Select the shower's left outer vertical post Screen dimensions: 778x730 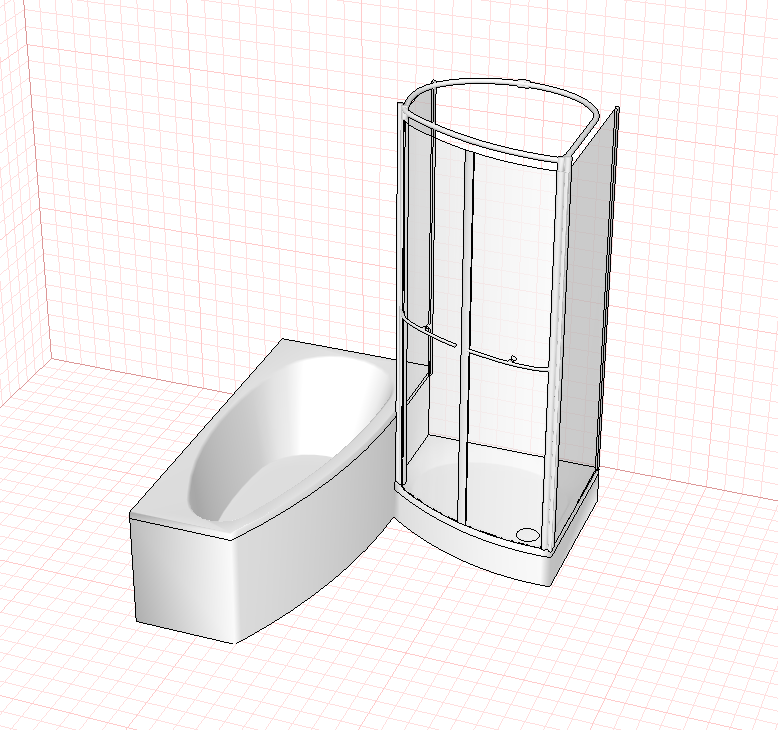coord(401,293)
